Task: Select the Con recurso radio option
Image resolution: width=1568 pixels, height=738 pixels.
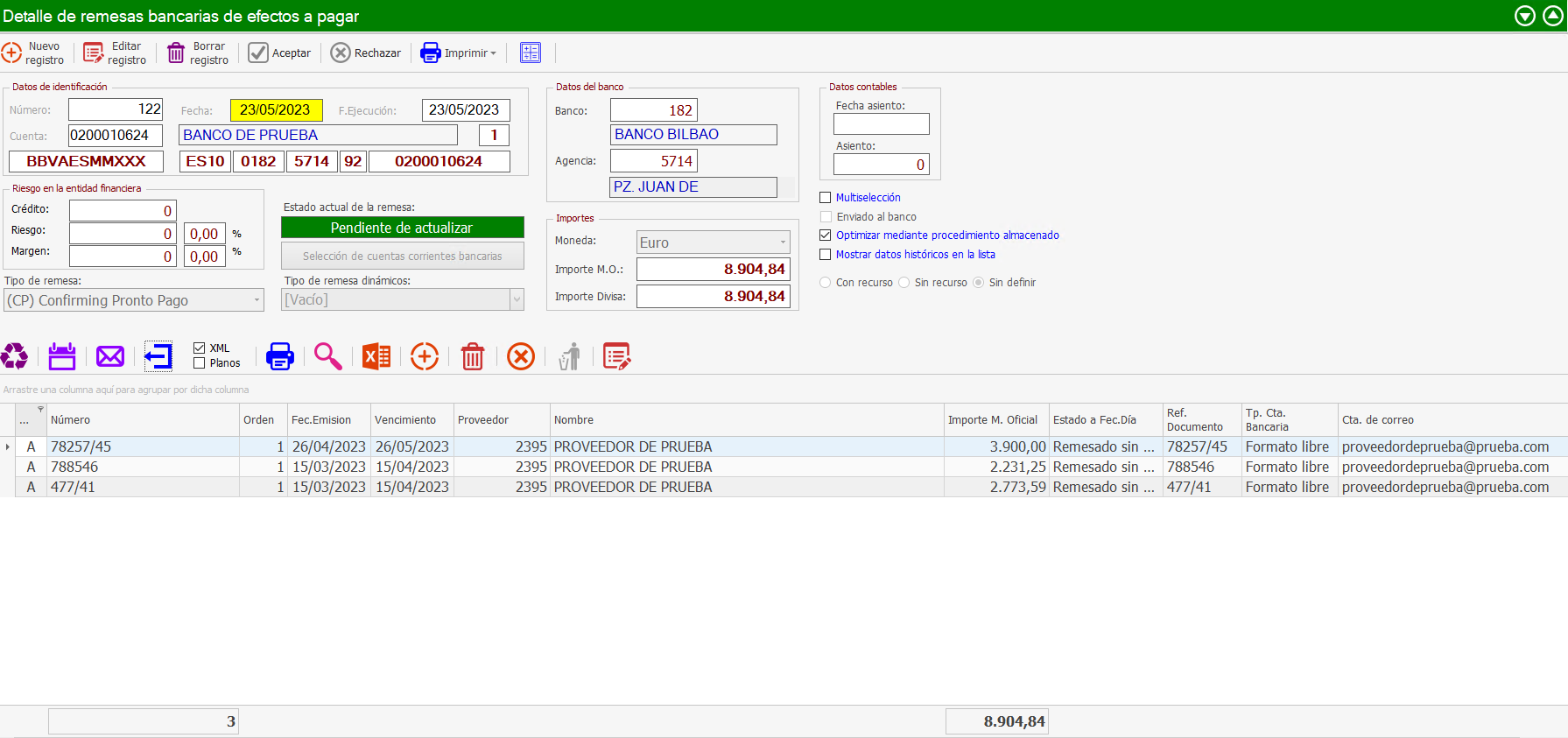Action: coord(826,283)
